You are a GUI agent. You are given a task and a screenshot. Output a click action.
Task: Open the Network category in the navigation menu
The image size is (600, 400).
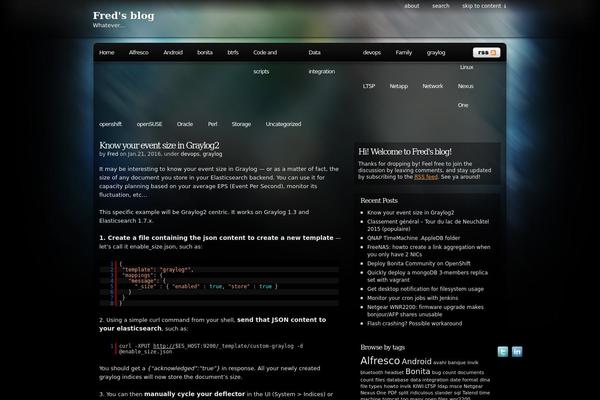click(x=432, y=86)
